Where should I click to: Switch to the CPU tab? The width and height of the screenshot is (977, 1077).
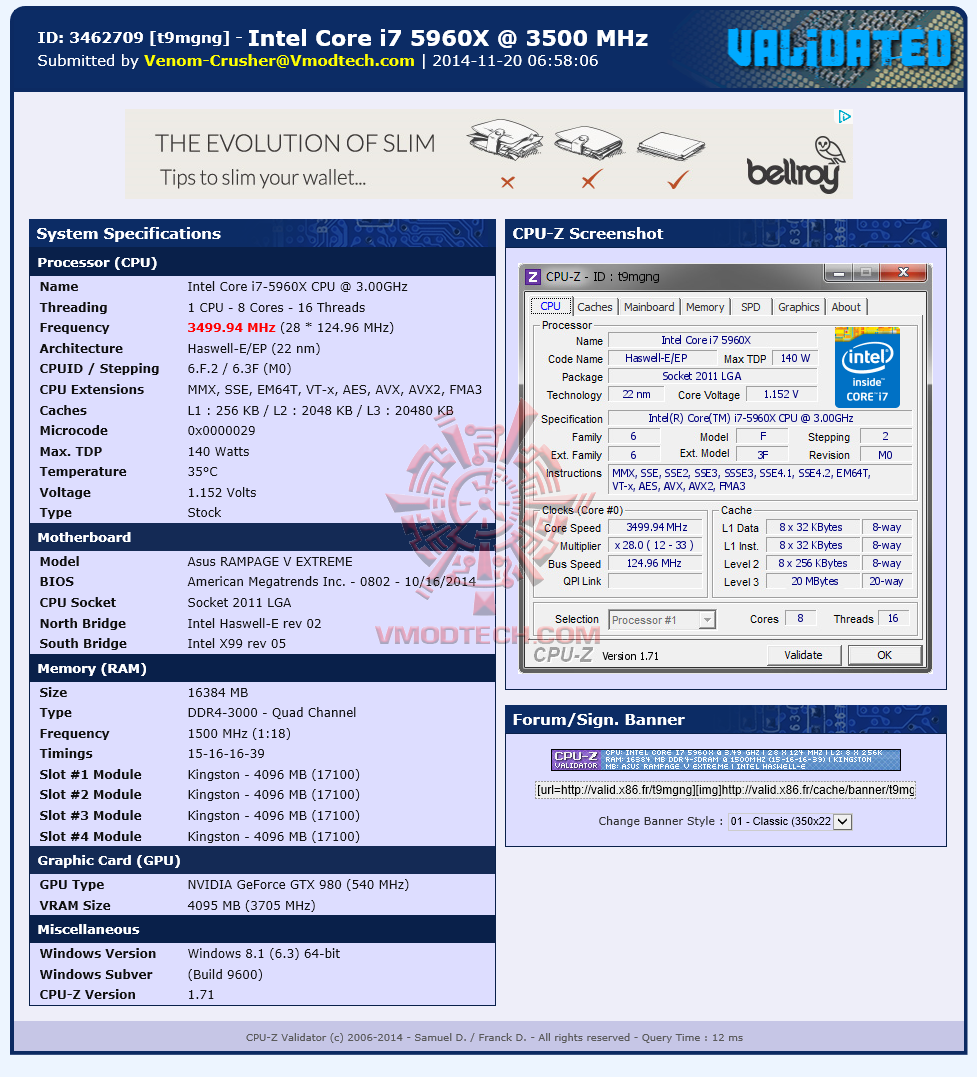coord(550,306)
